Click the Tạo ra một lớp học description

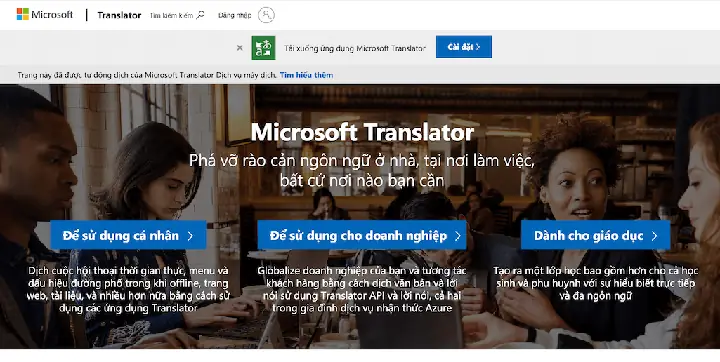[x=596, y=283]
